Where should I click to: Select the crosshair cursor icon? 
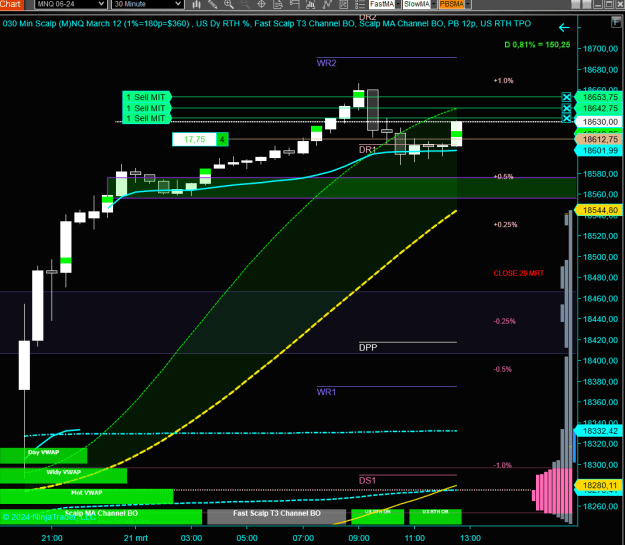[261, 4]
